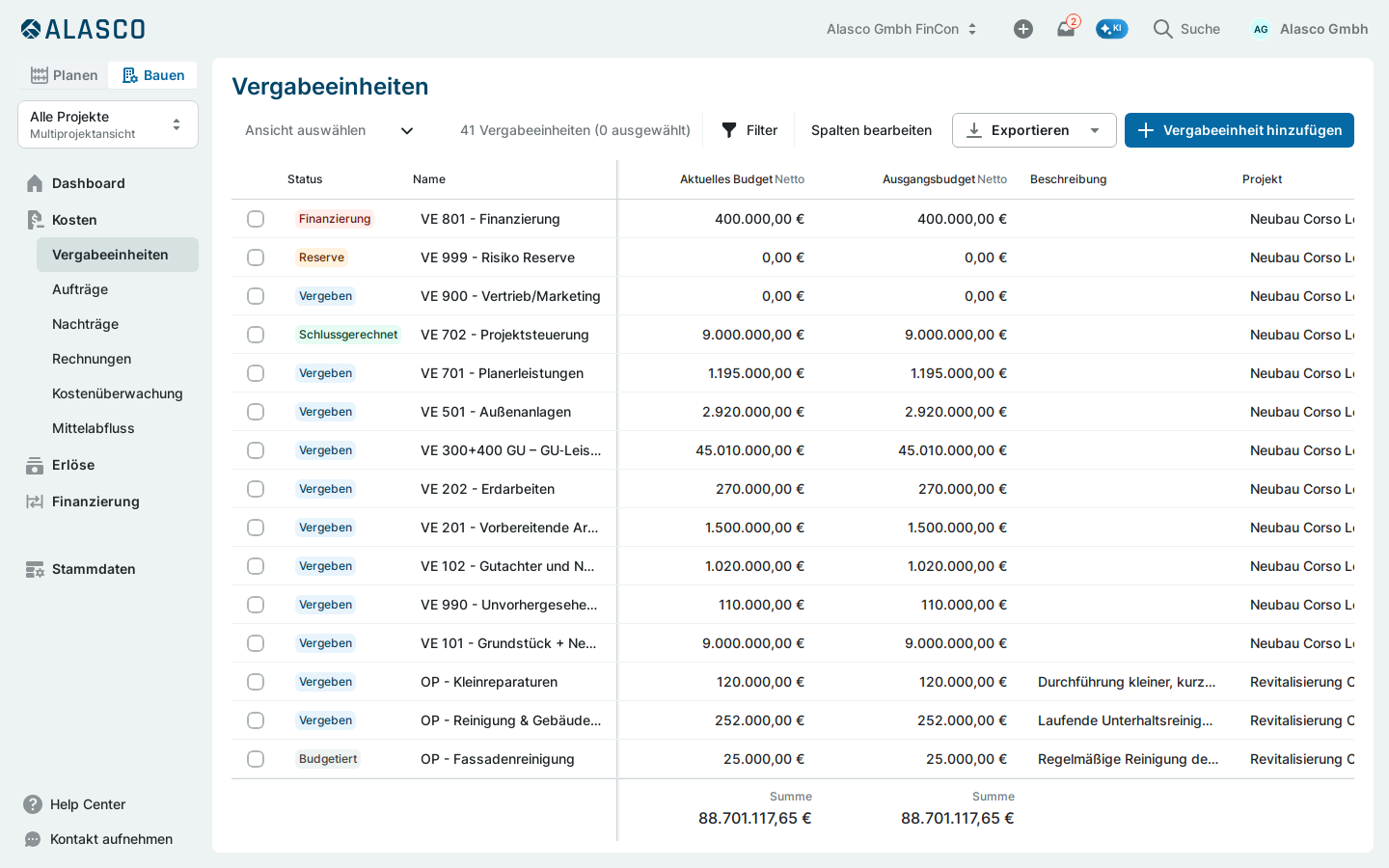Click the Suche magnifier icon
The image size is (1389, 868).
click(1163, 29)
